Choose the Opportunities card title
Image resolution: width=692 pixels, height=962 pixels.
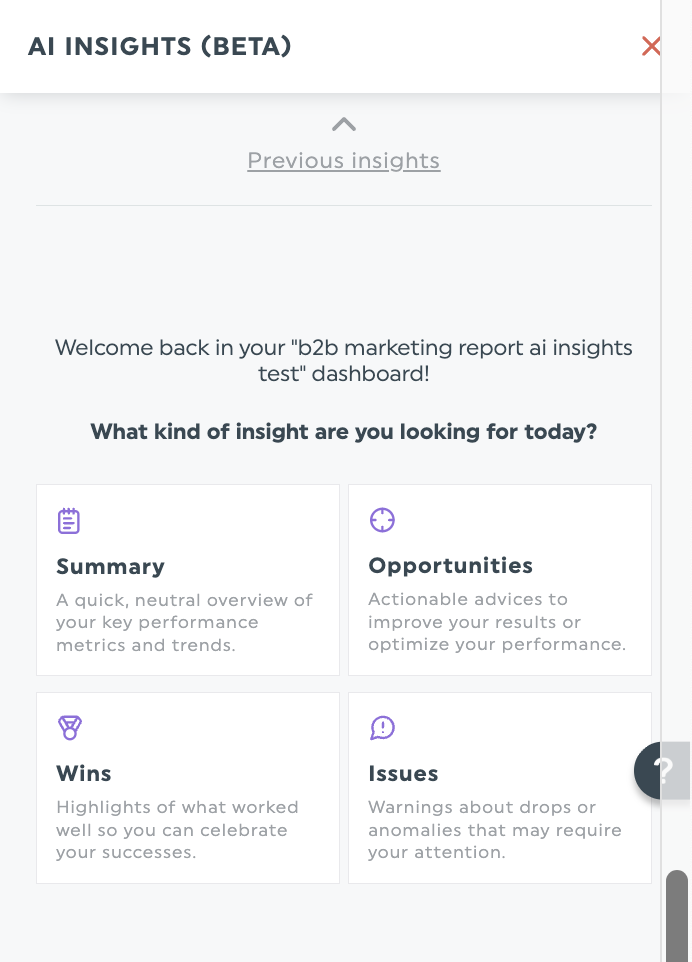[x=450, y=566]
